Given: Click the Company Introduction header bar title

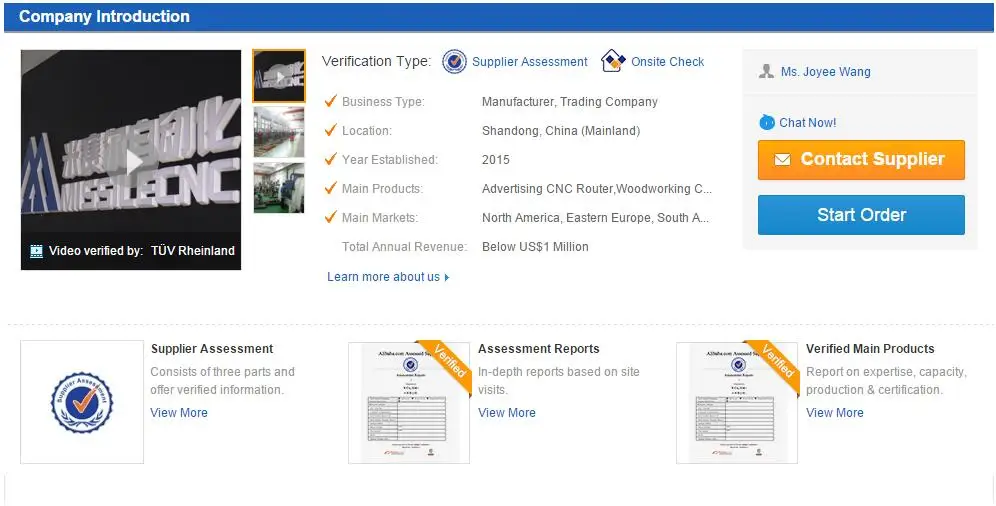Looking at the screenshot, I should tap(104, 17).
